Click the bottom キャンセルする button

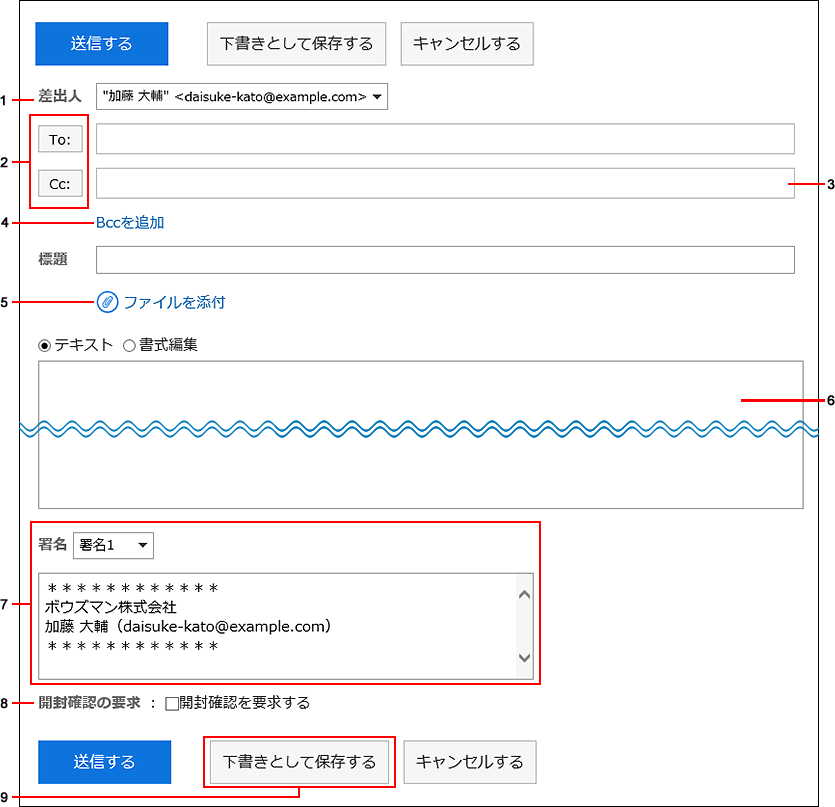[x=470, y=762]
